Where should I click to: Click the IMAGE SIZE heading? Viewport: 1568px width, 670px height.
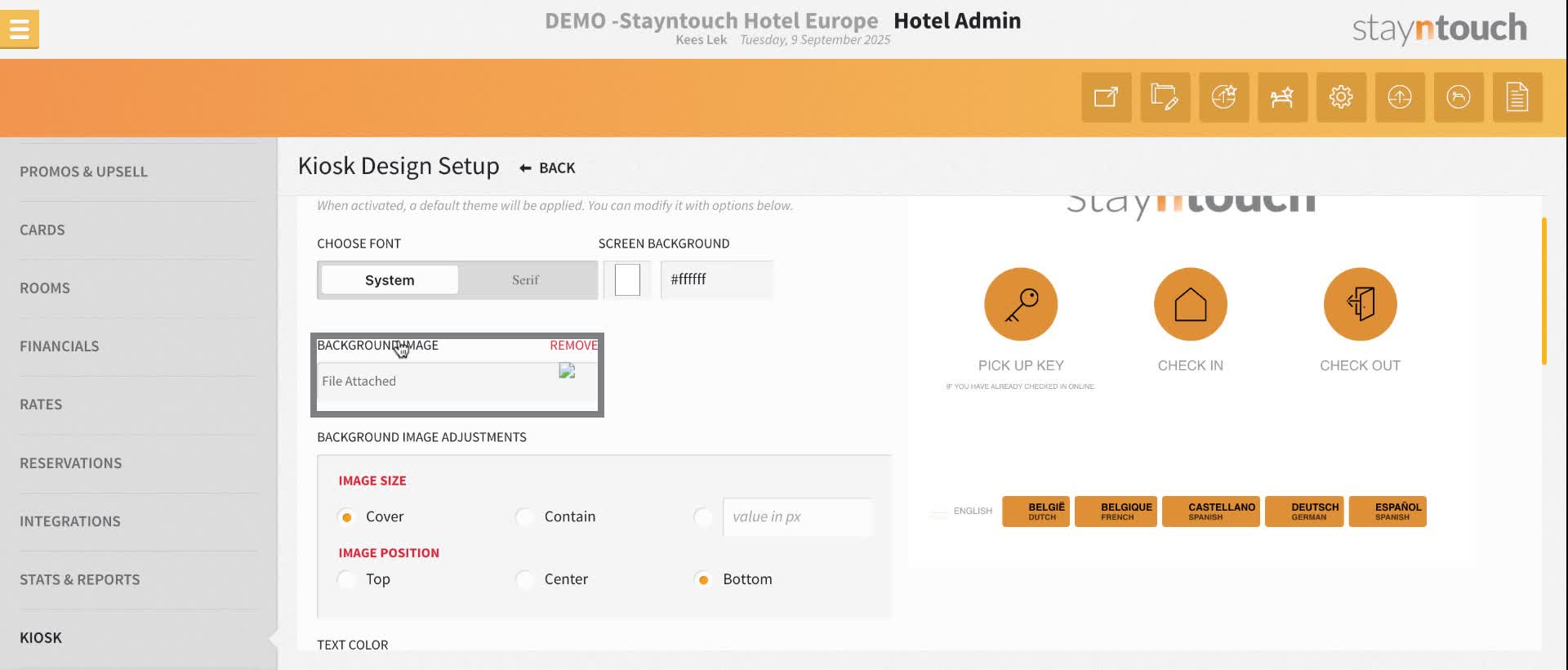[372, 481]
